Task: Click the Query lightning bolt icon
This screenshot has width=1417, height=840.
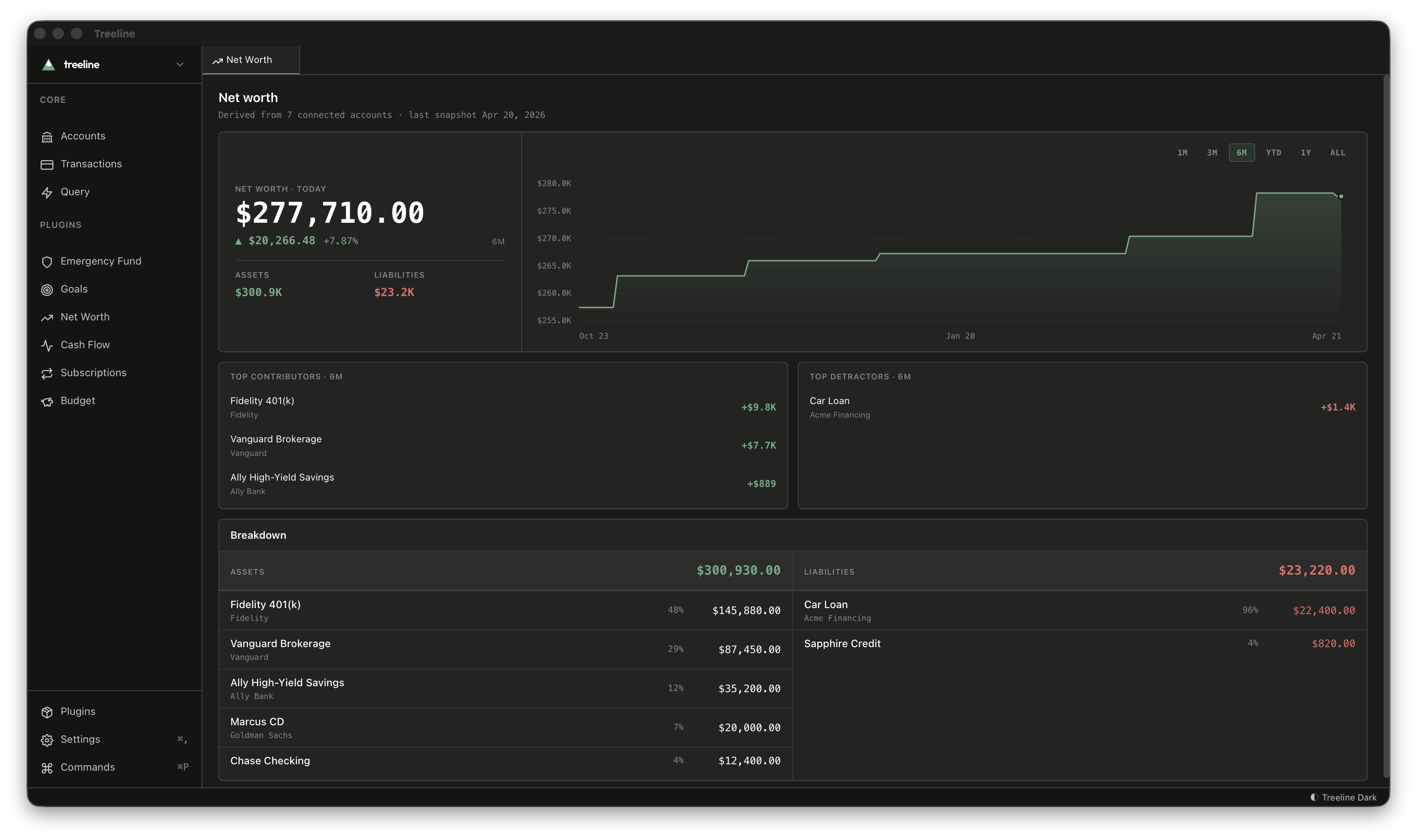Action: pos(47,192)
